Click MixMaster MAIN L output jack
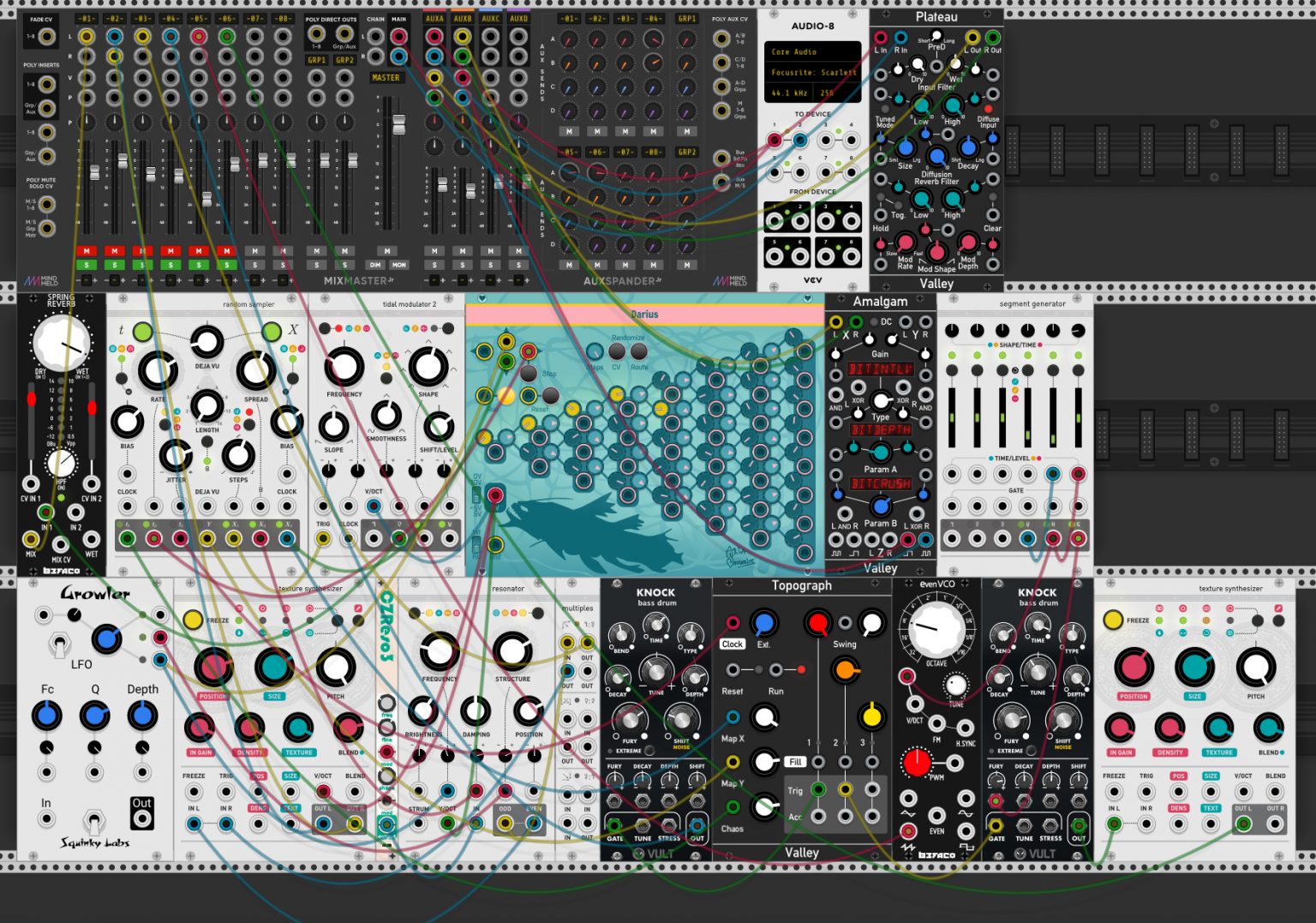This screenshot has height=923, width=1316. pos(398,37)
